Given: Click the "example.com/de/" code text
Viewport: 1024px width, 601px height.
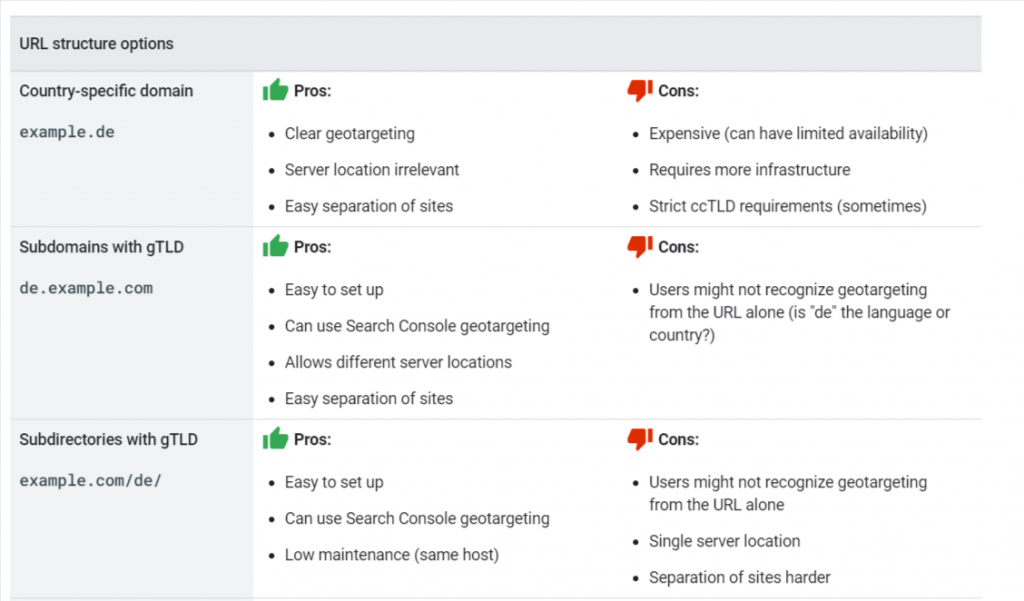Looking at the screenshot, I should [x=90, y=480].
